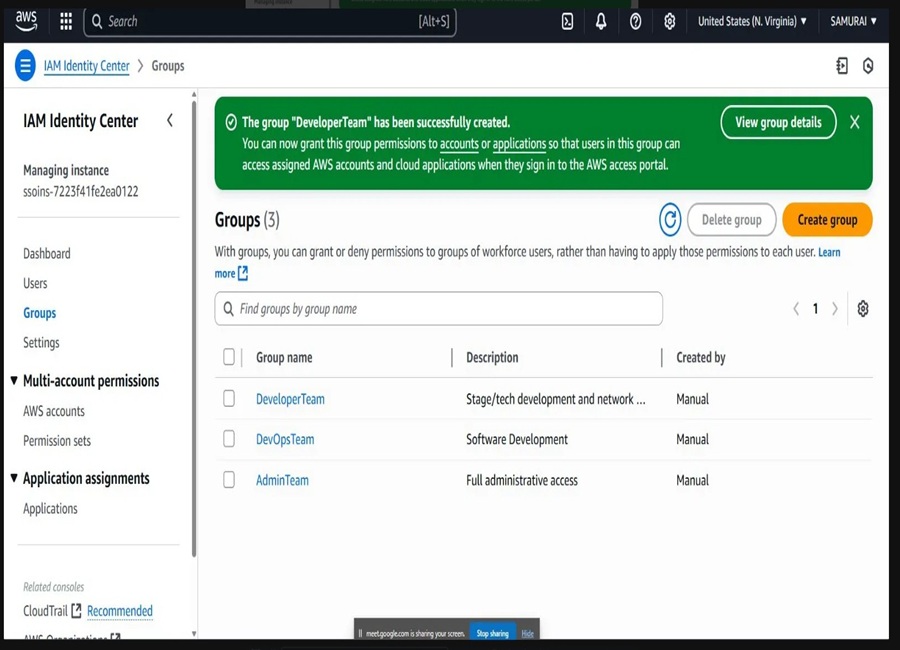Click the instance ID ssoins-7223f41fe2ea0122

pyautogui.click(x=80, y=191)
